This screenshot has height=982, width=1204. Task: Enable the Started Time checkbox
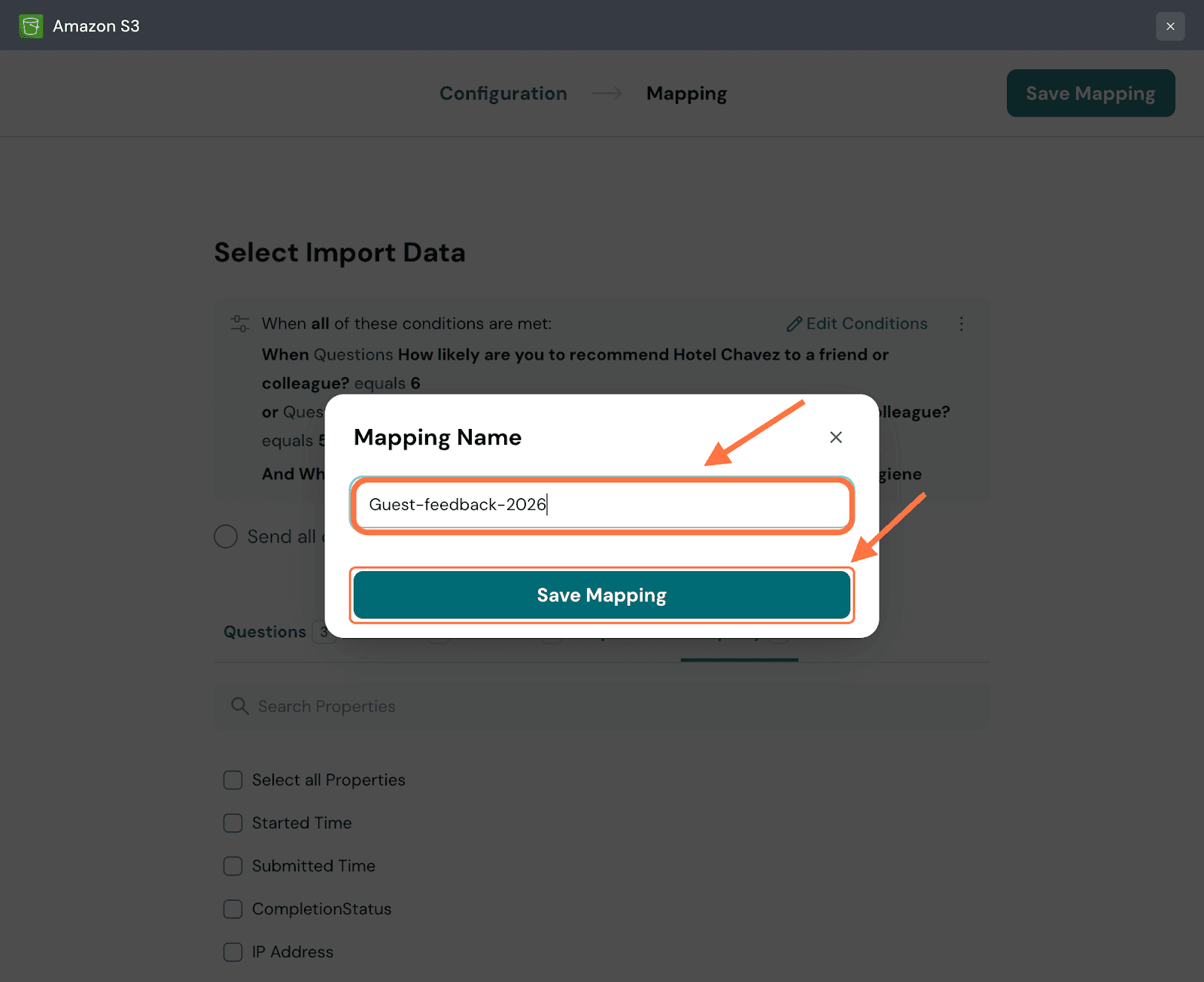coord(233,823)
